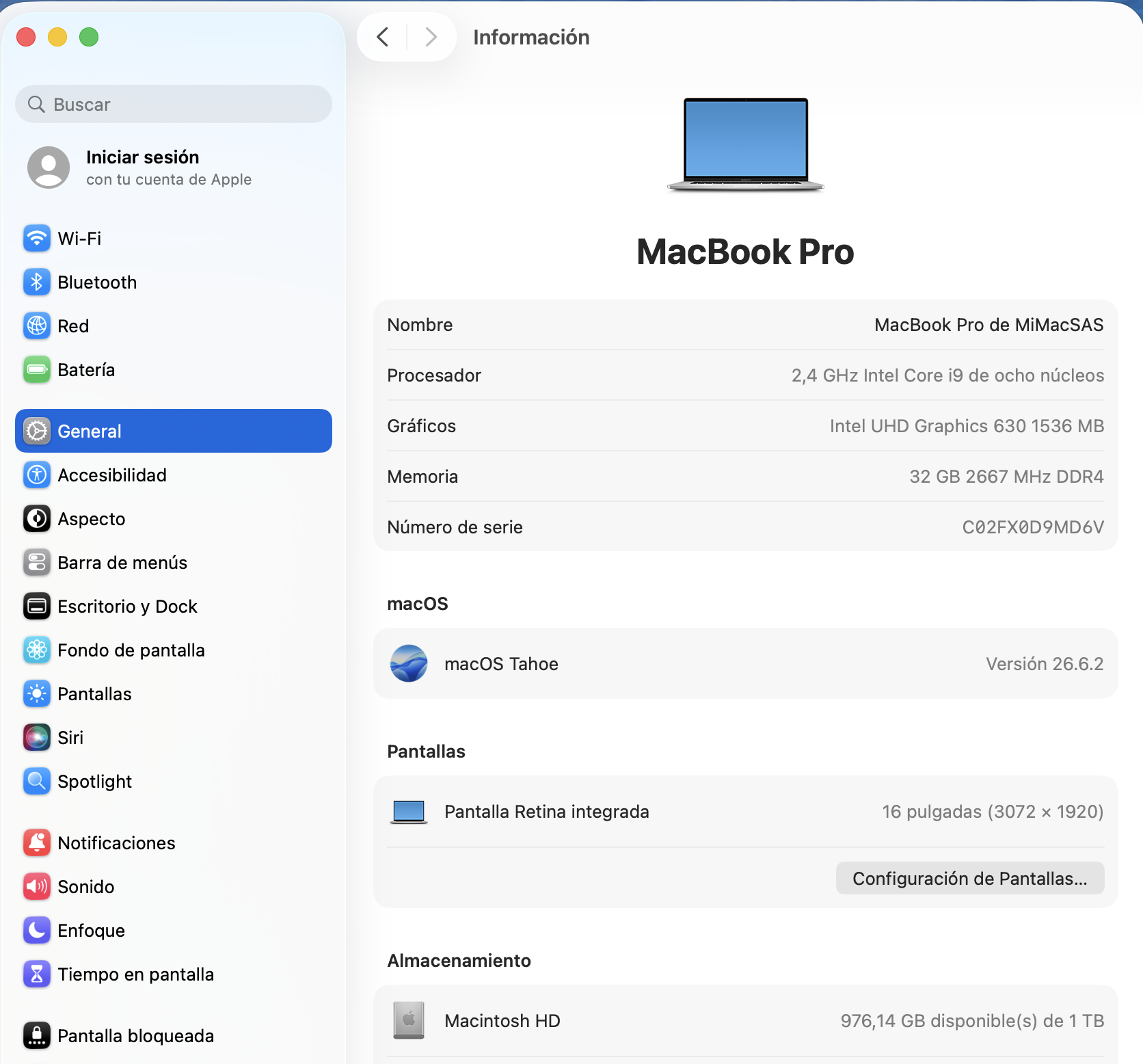Go forward with the right chevron

click(x=431, y=37)
